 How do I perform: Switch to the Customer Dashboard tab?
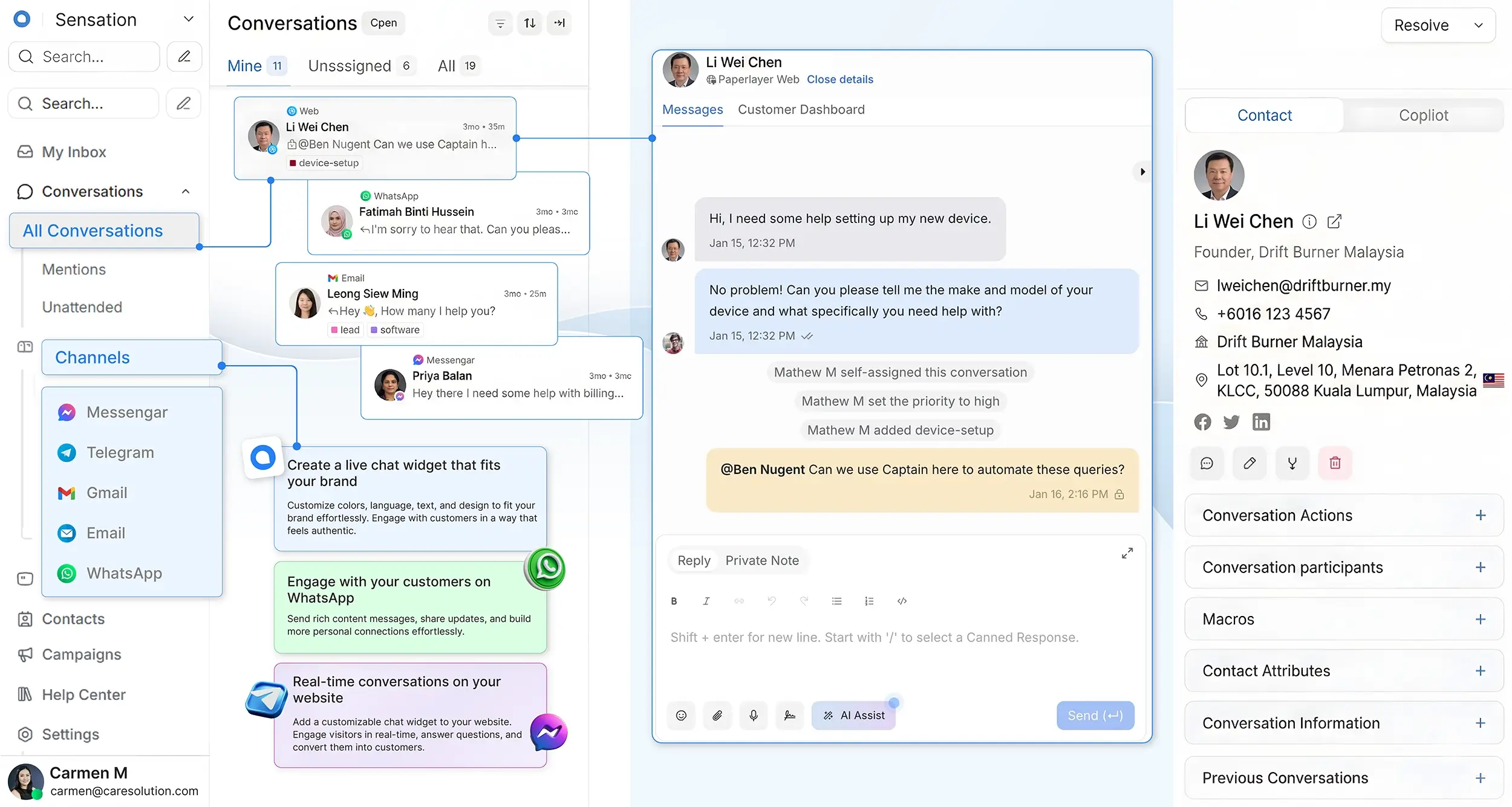click(801, 109)
